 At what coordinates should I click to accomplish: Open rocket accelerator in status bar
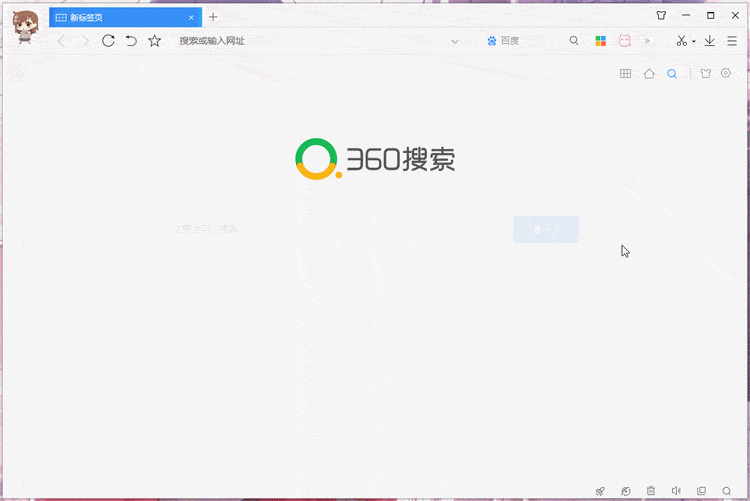click(x=600, y=491)
